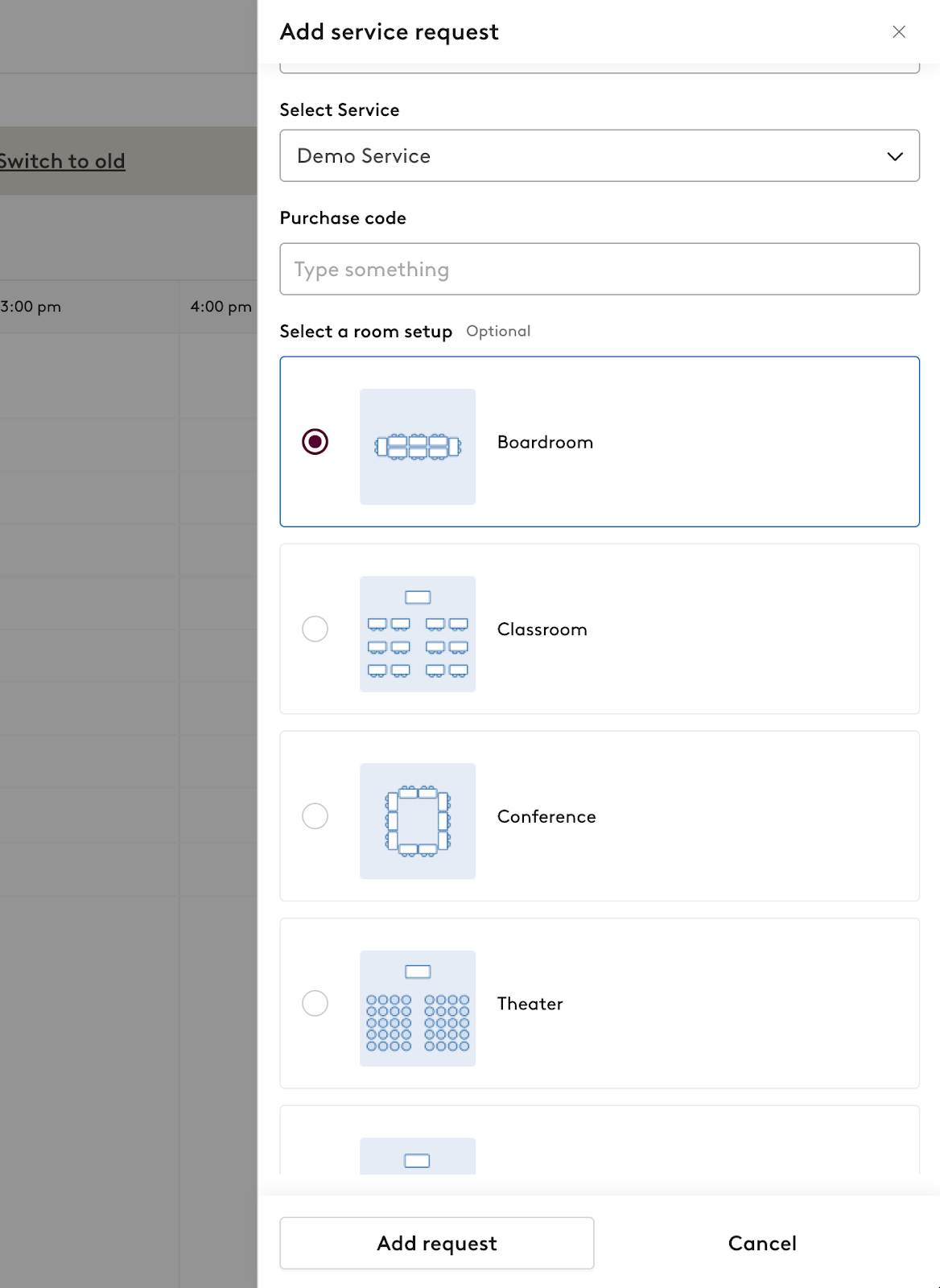
Task: Click the Classroom setup card
Action: point(600,629)
